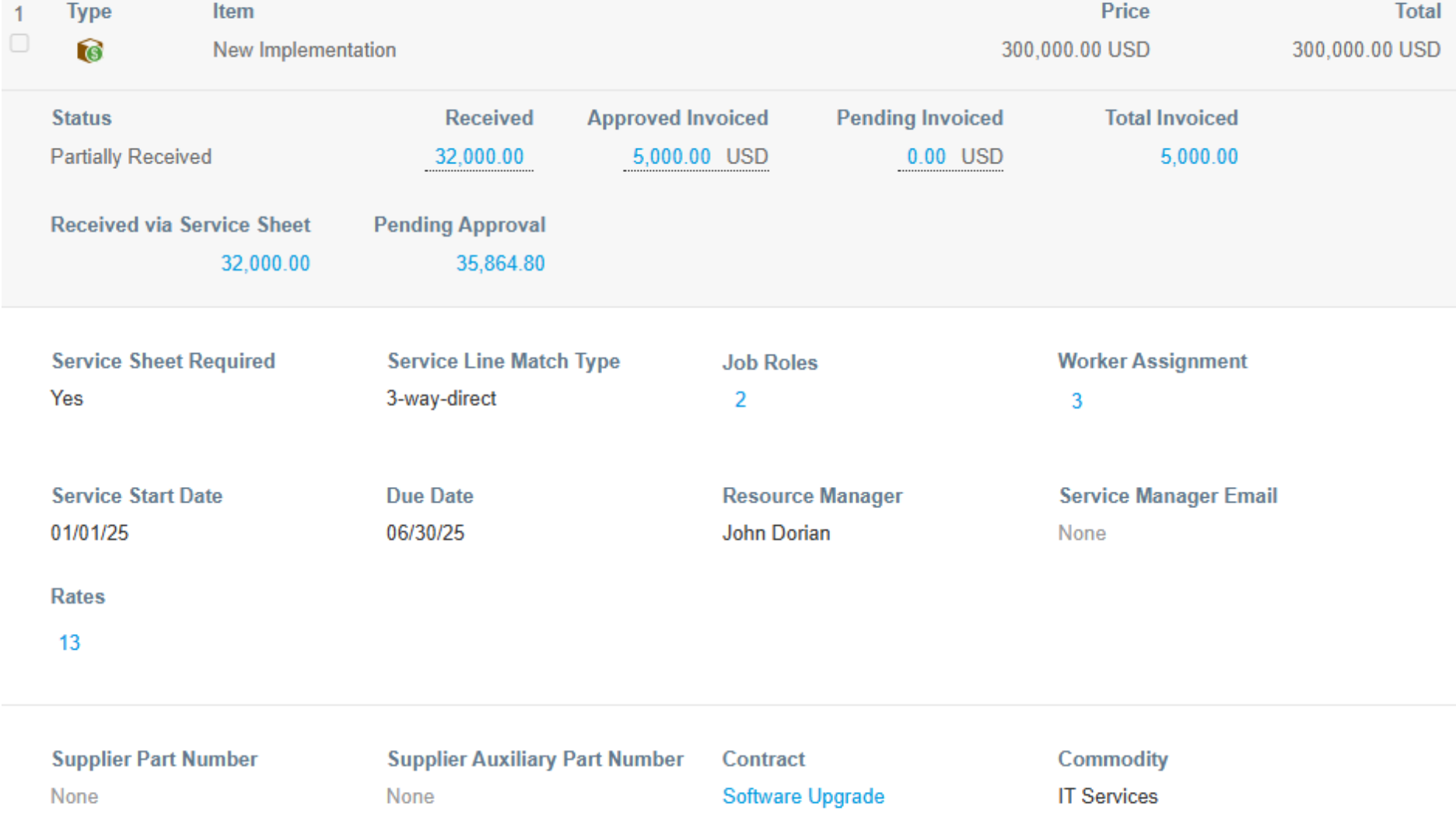Click the Item column header
The image size is (1456, 834).
[233, 12]
